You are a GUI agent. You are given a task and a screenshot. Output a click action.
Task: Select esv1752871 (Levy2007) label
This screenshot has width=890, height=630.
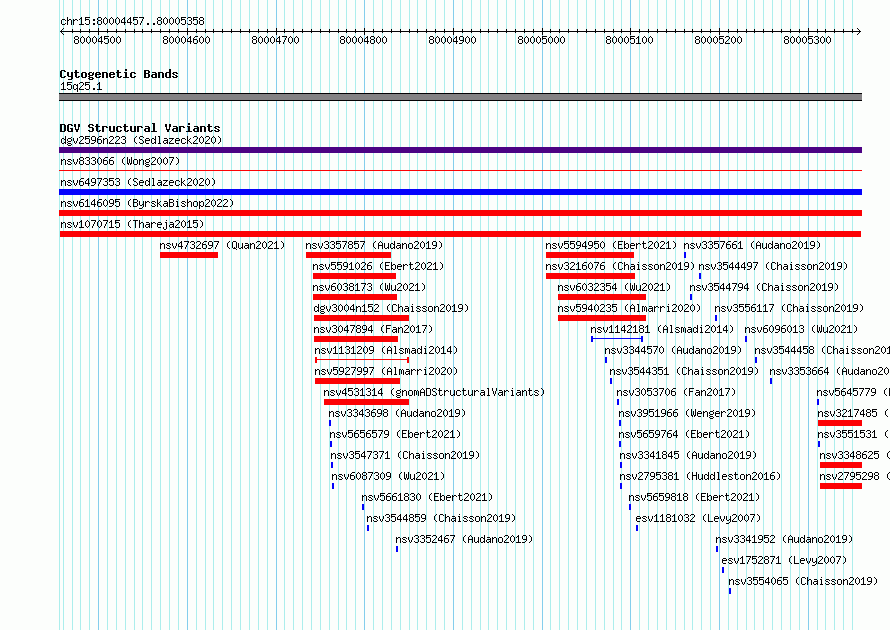click(x=784, y=560)
